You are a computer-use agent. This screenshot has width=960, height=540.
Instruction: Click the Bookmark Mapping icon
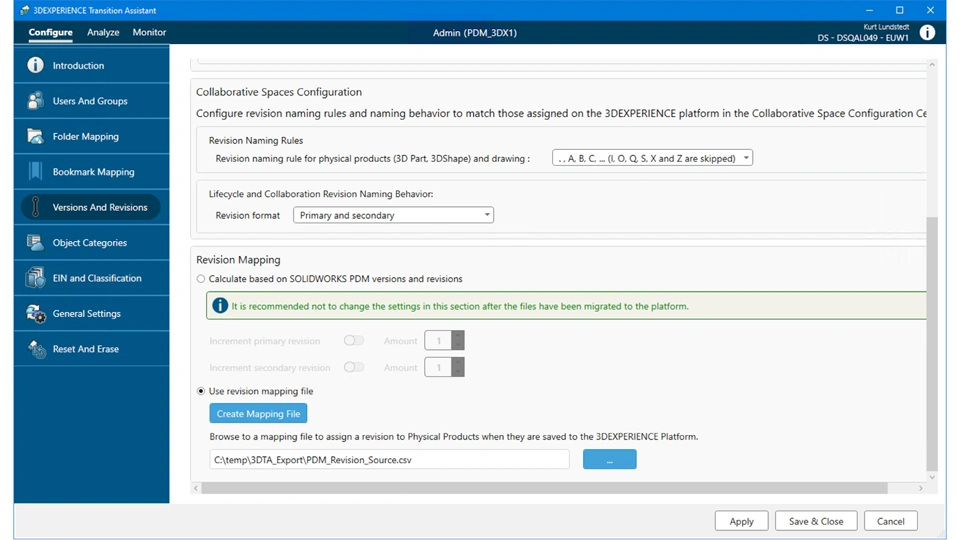tap(36, 171)
